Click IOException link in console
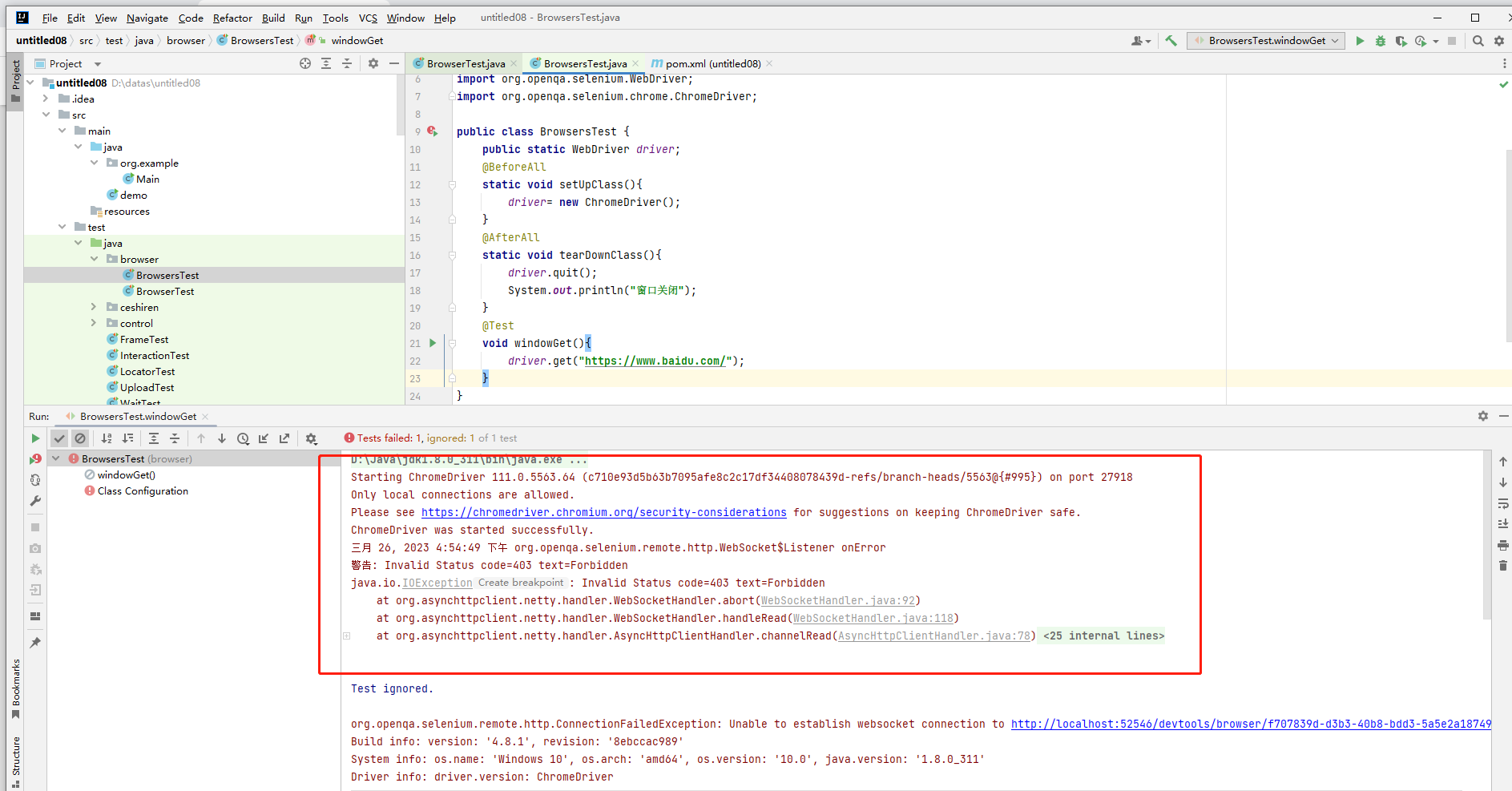 pyautogui.click(x=437, y=583)
